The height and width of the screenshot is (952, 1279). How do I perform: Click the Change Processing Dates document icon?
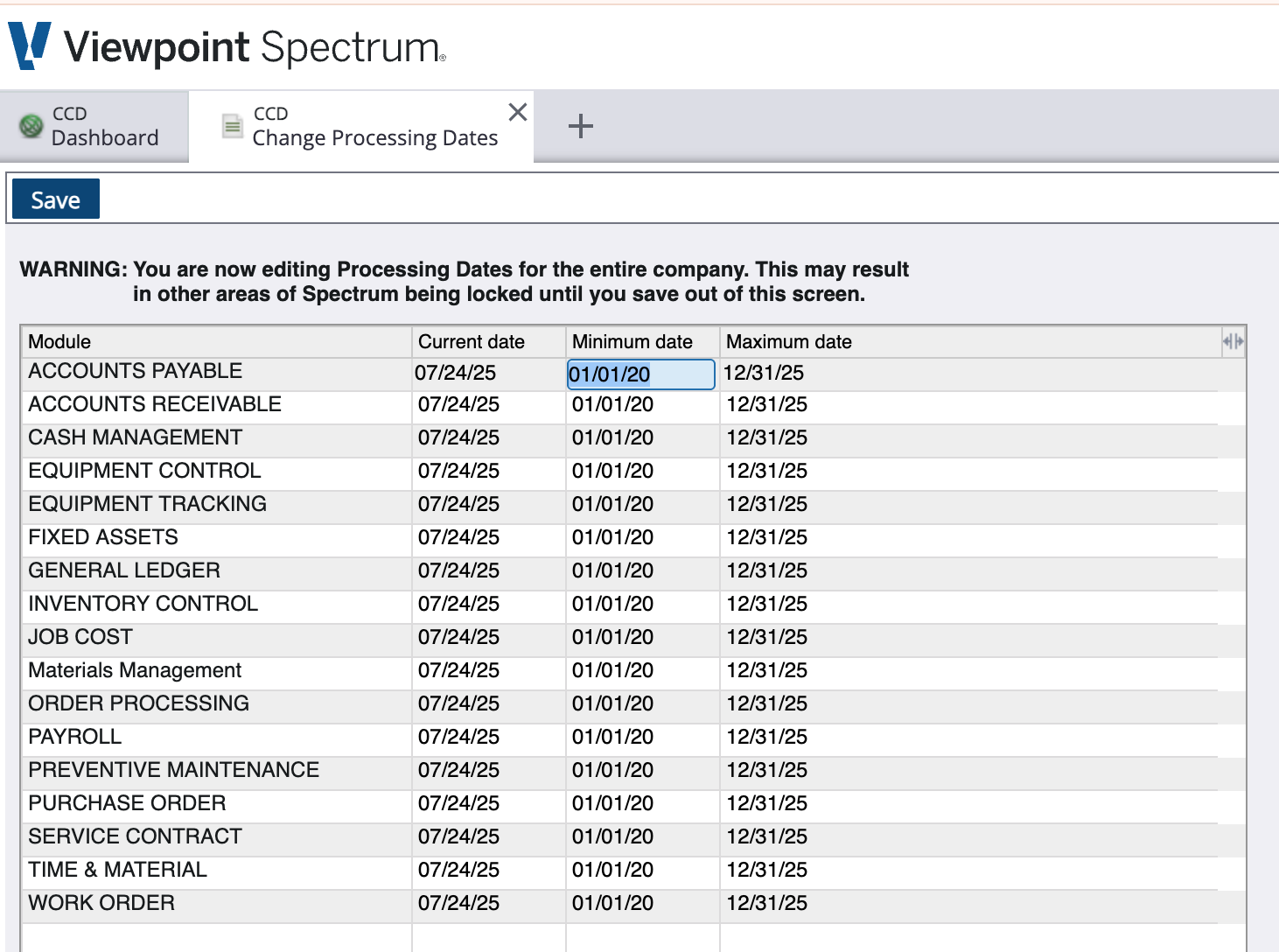pos(232,126)
